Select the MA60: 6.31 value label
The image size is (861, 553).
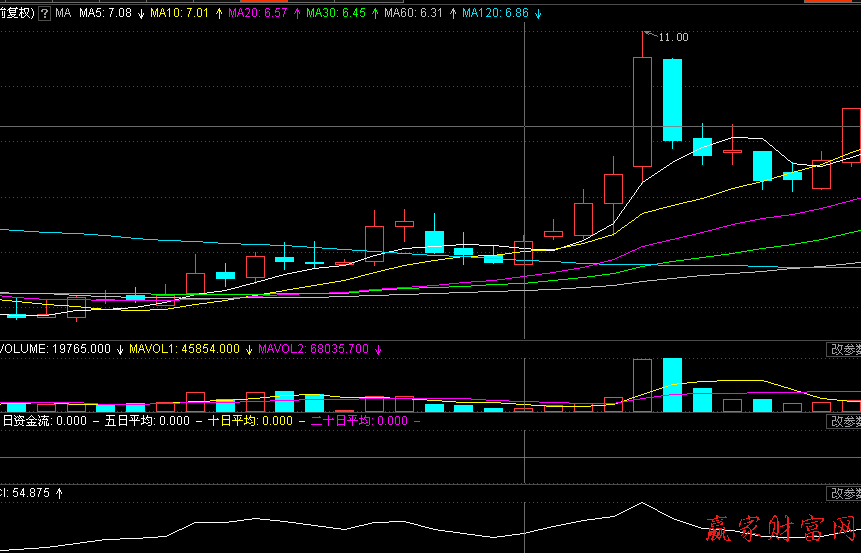click(x=415, y=13)
